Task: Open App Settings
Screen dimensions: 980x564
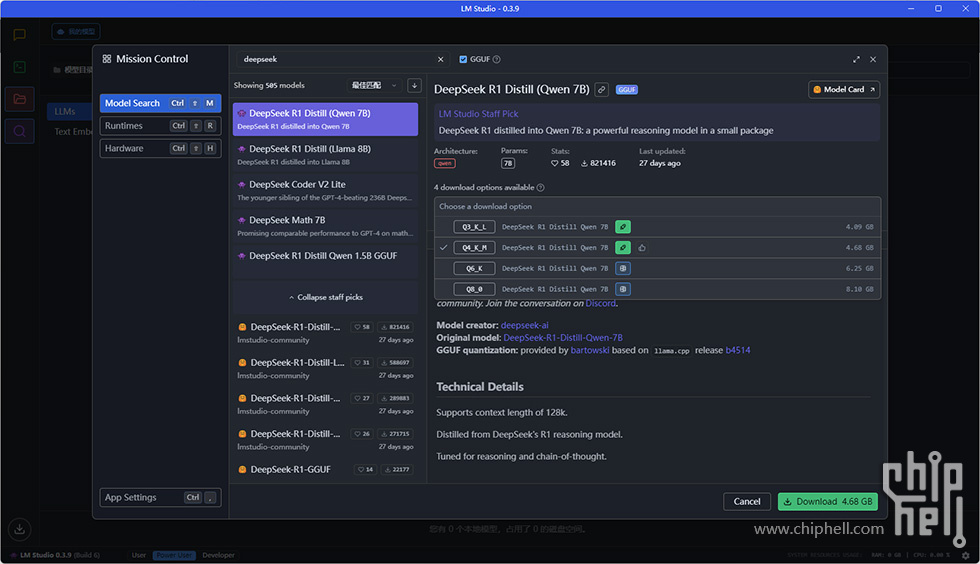Action: tap(160, 498)
